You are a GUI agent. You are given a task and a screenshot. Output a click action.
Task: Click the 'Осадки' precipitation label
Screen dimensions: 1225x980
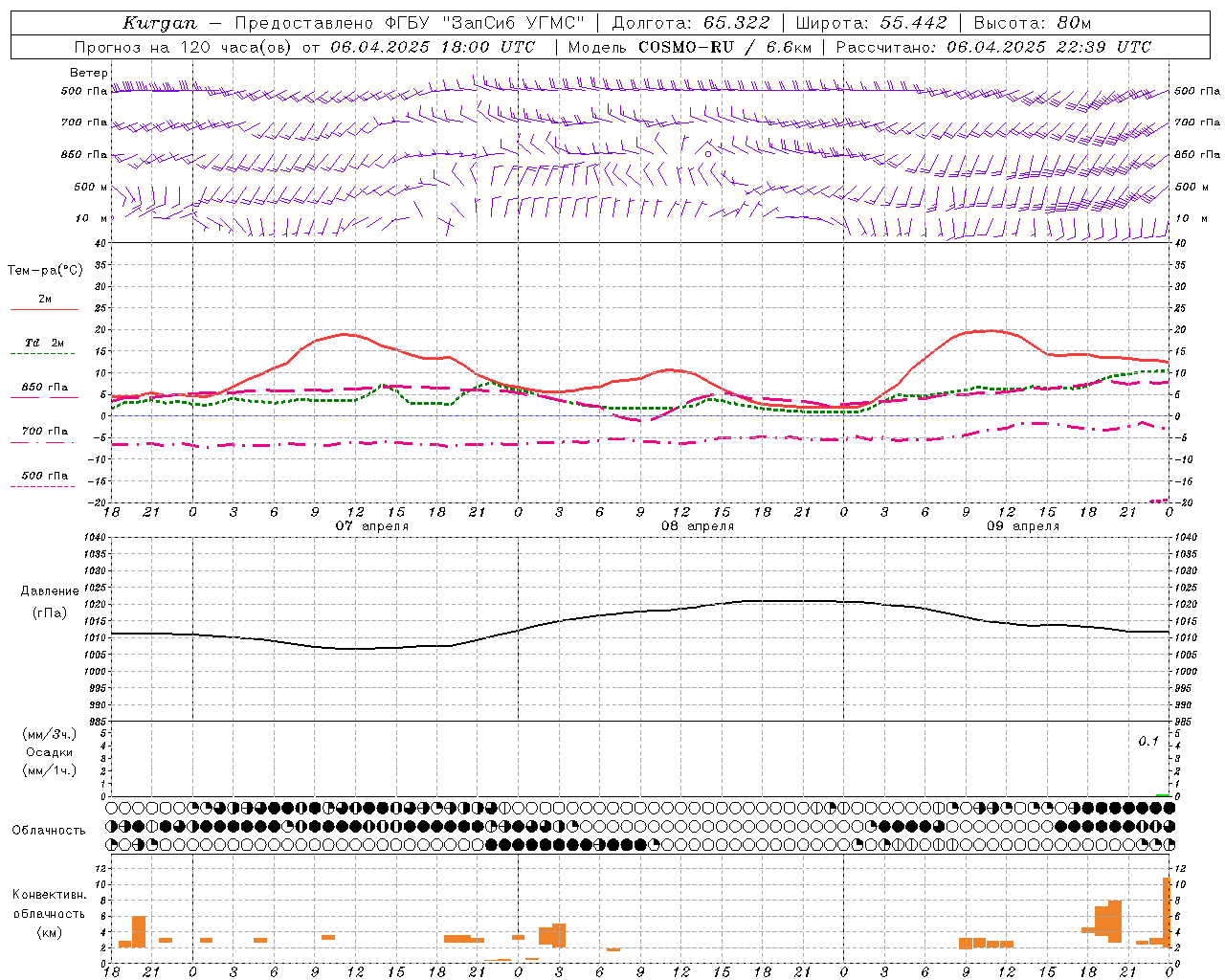point(50,752)
